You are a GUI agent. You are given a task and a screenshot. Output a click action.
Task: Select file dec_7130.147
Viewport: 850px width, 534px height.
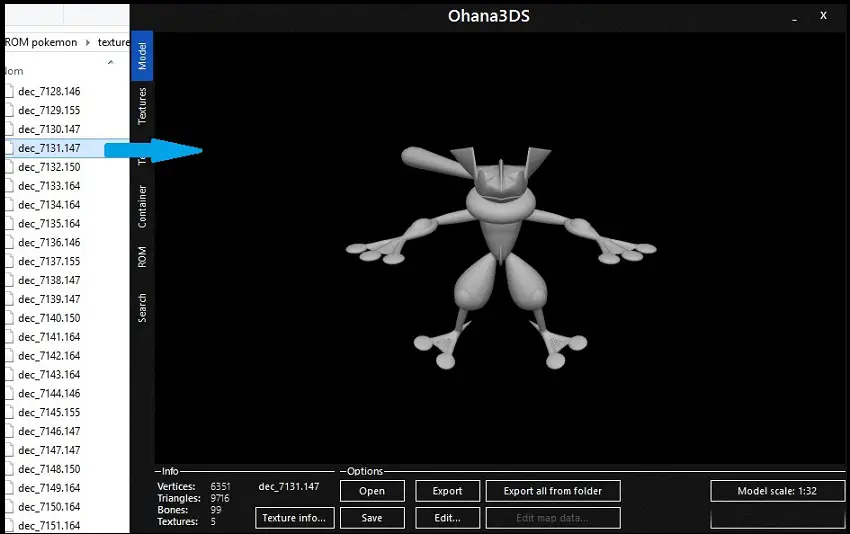pyautogui.click(x=49, y=130)
